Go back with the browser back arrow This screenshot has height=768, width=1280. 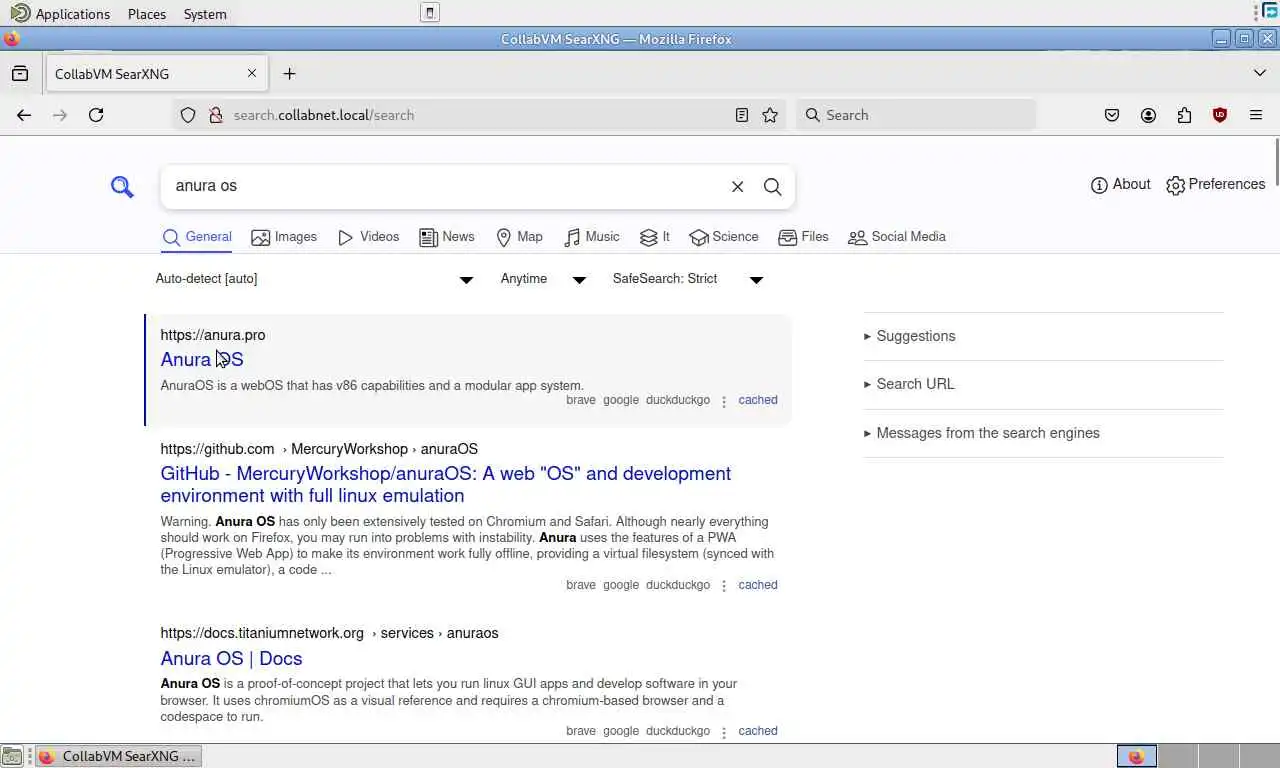[x=24, y=115]
